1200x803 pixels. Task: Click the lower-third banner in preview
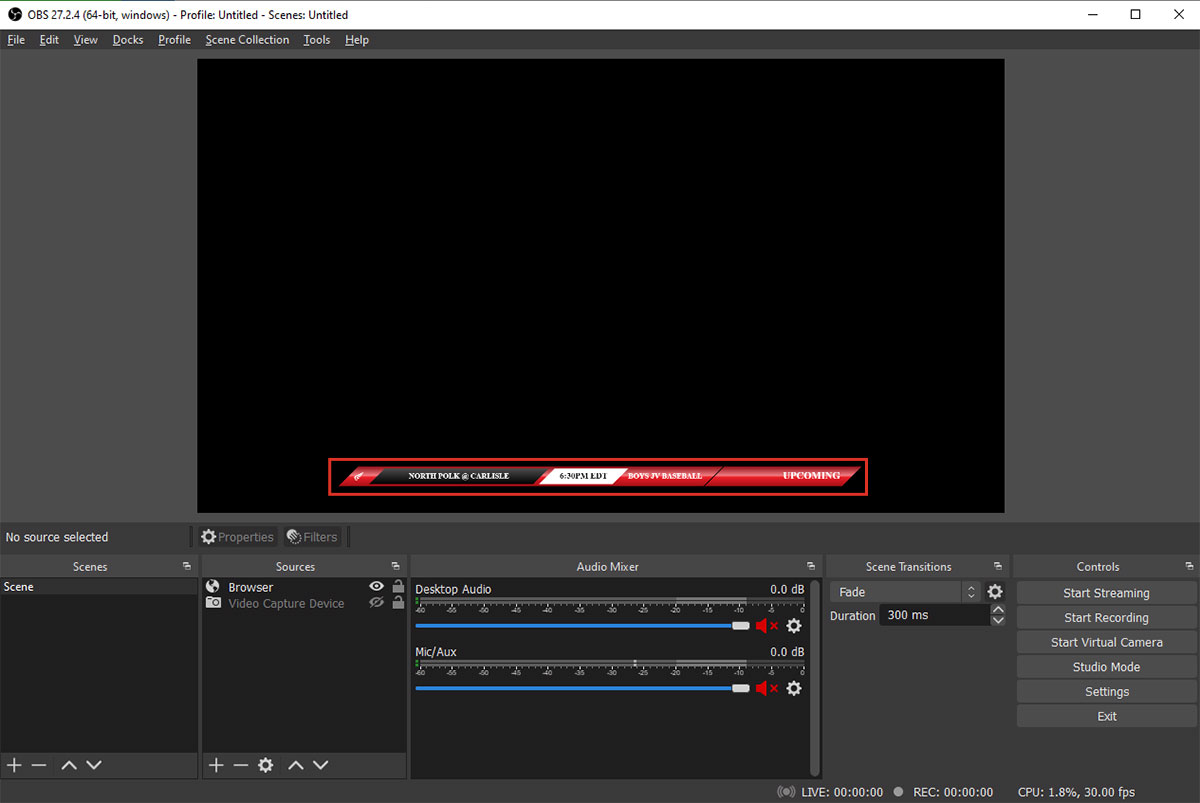(x=598, y=476)
